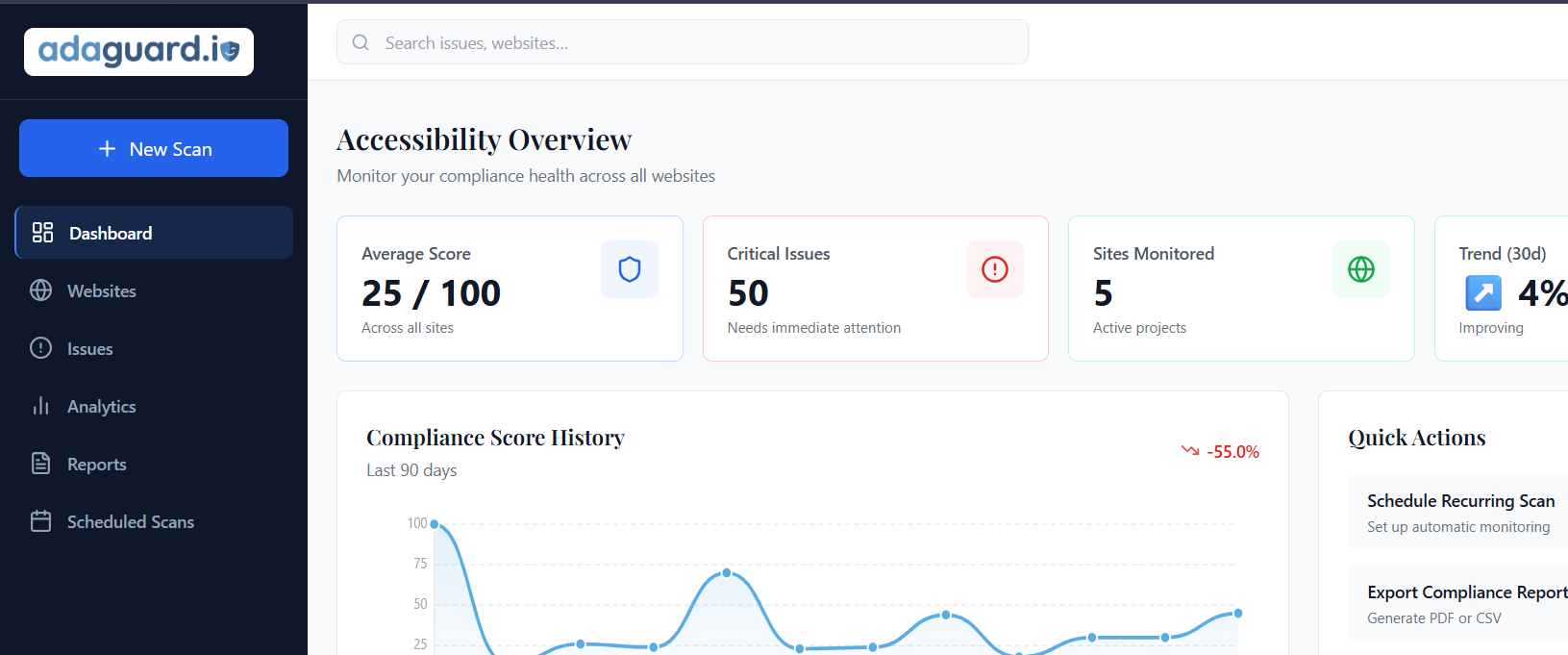Click the shield icon on Average Score card
Screen dimensions: 1568x655
630,269
